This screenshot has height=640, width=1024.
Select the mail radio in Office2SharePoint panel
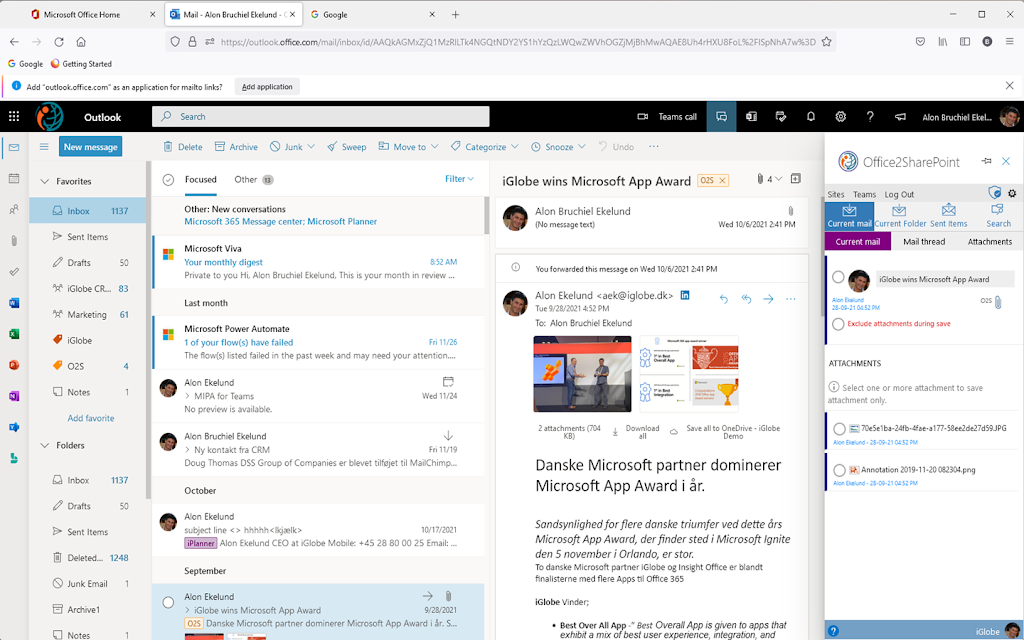click(x=839, y=277)
